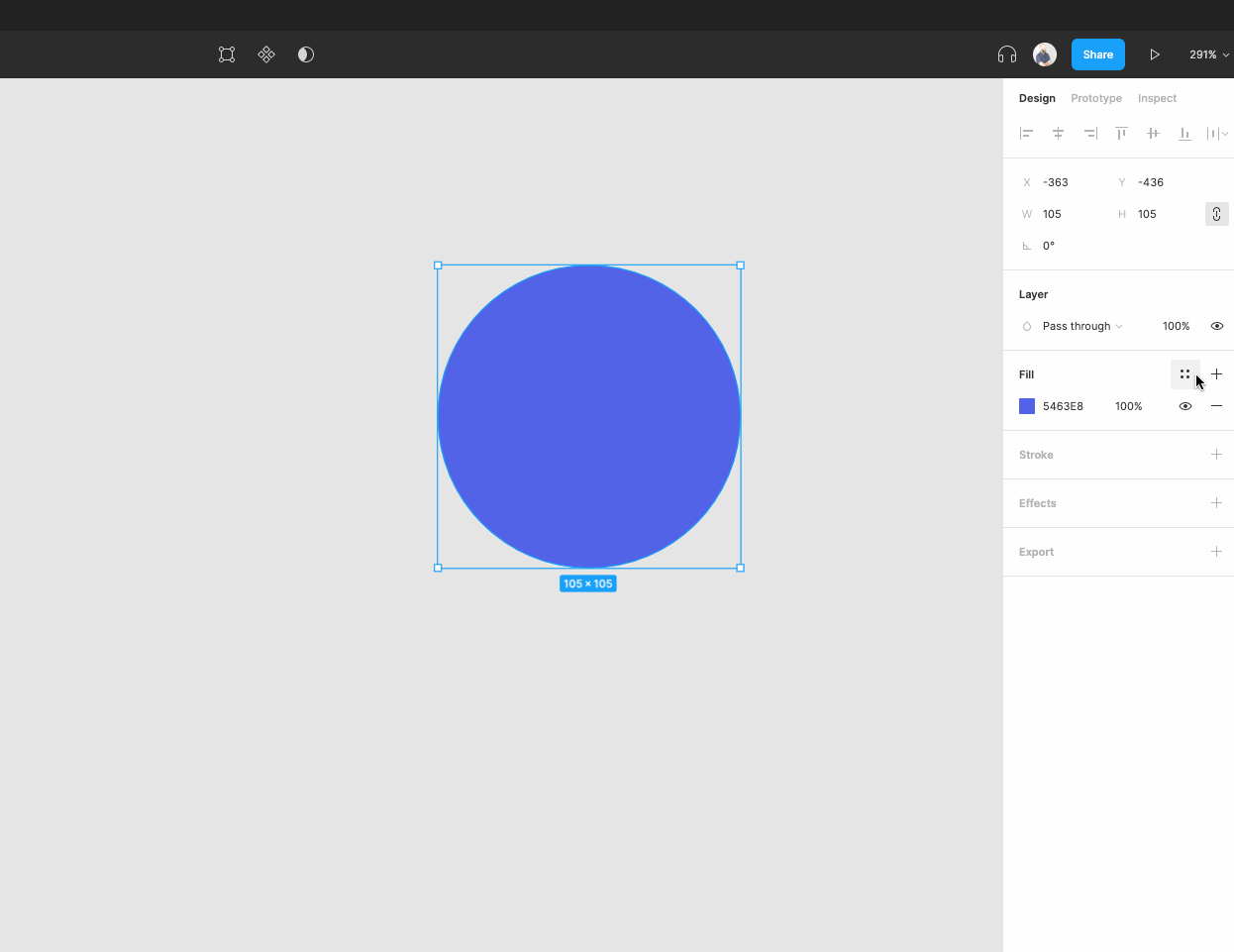
Task: Click the bottom-left selection handle of circle
Action: [x=438, y=568]
